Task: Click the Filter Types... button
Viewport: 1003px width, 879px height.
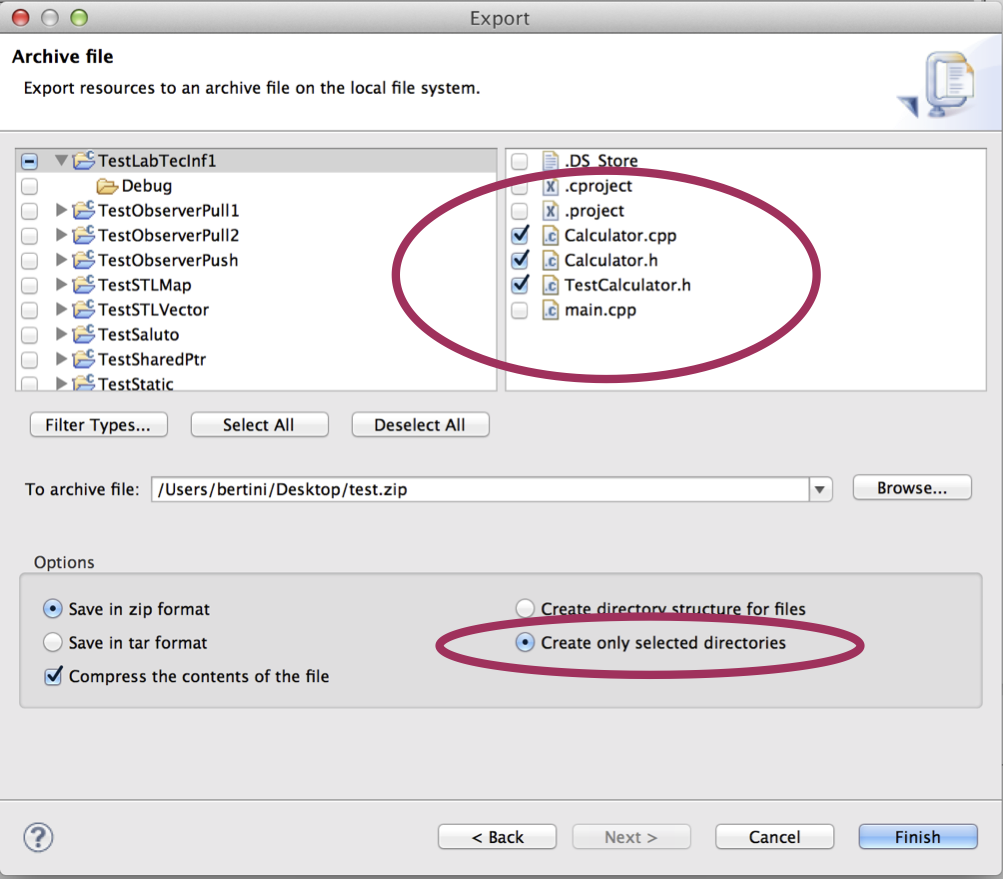Action: click(x=99, y=425)
